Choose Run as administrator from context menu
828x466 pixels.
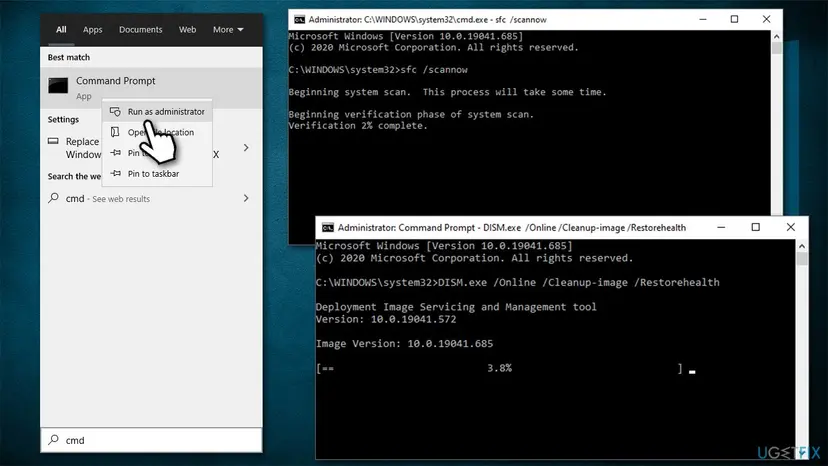pos(157,111)
